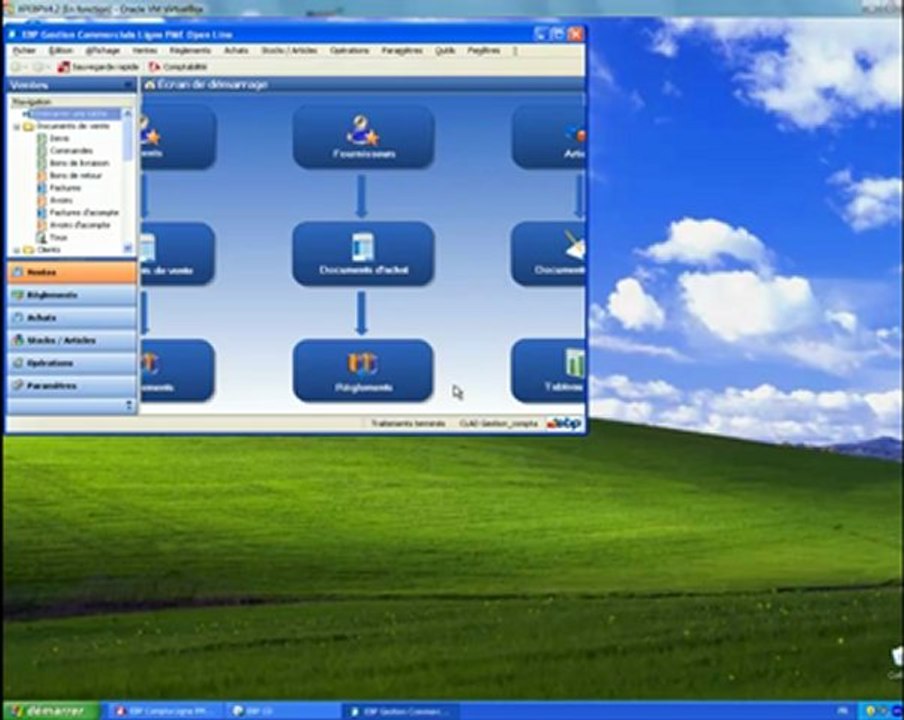Image resolution: width=904 pixels, height=720 pixels.
Task: Select Bons de retour in the tree
Action: click(76, 175)
